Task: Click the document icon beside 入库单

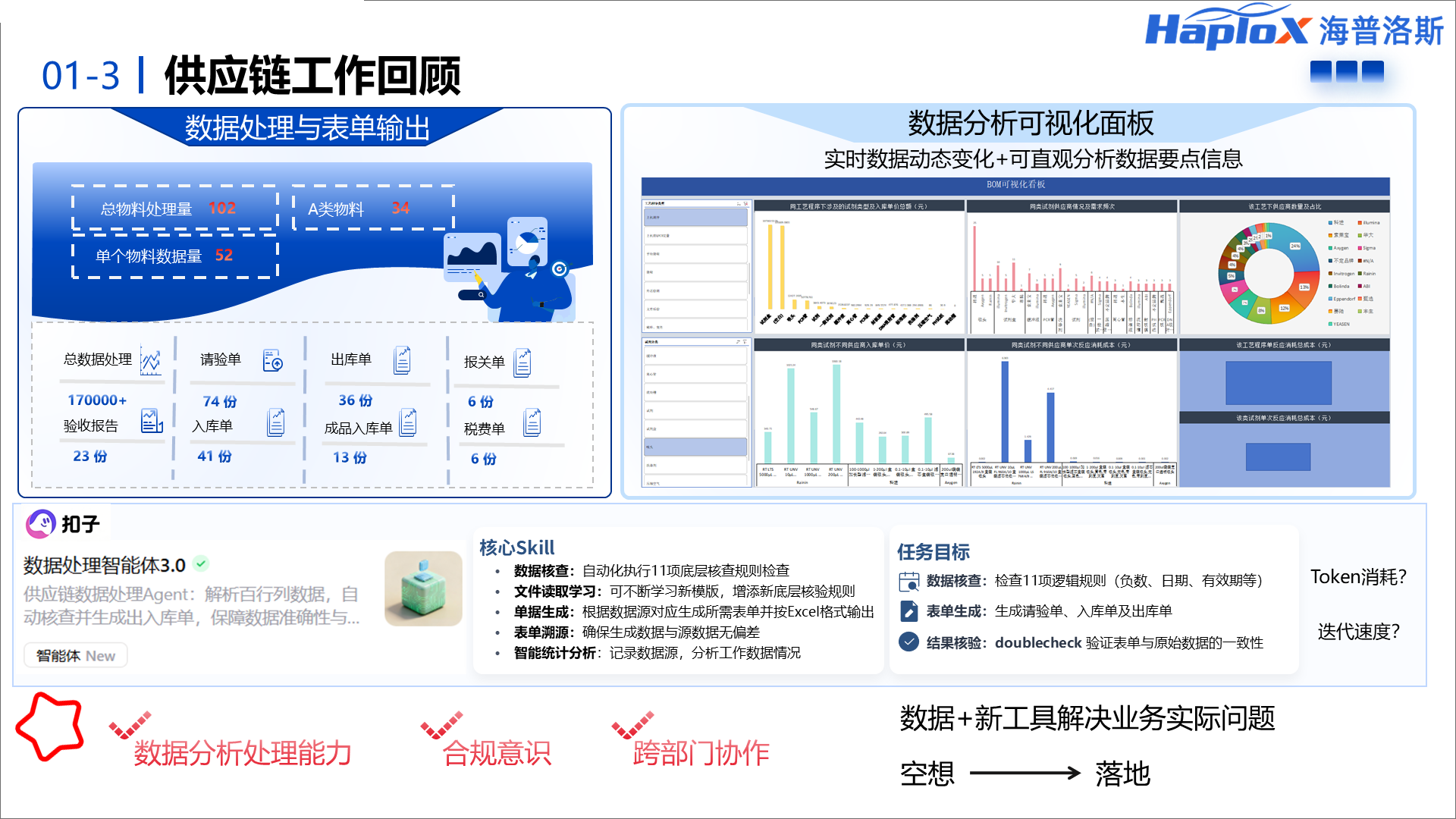Action: 277,422
